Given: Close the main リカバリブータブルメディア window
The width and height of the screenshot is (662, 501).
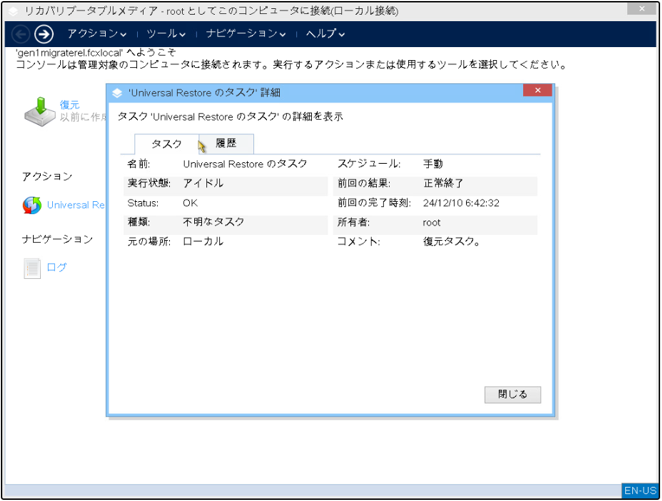Looking at the screenshot, I should tap(641, 8).
